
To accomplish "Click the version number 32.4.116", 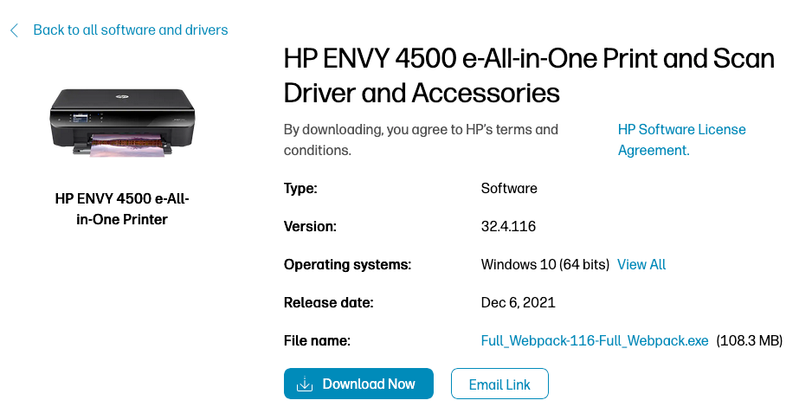I will click(x=508, y=227).
